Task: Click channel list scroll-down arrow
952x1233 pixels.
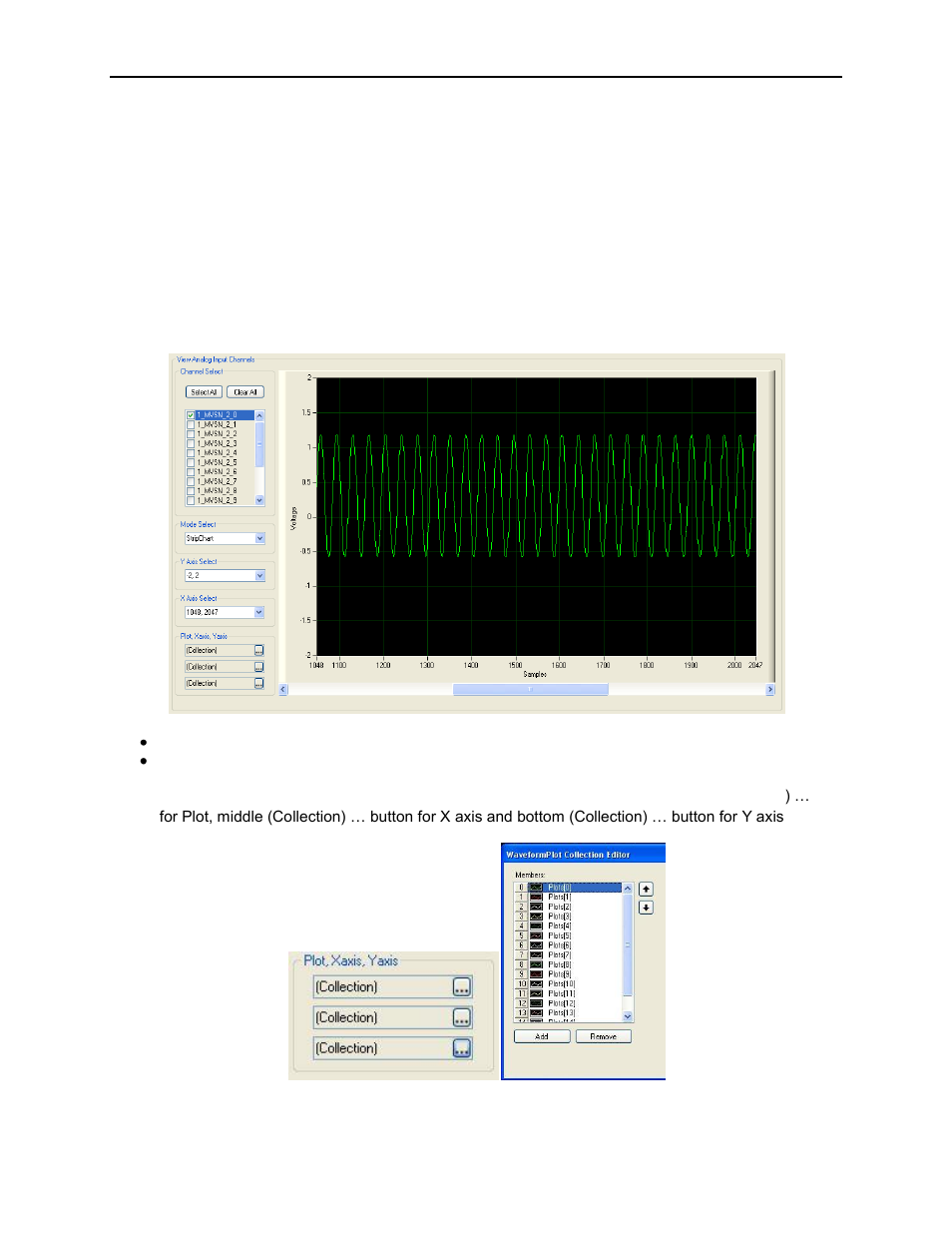Action: pos(260,501)
